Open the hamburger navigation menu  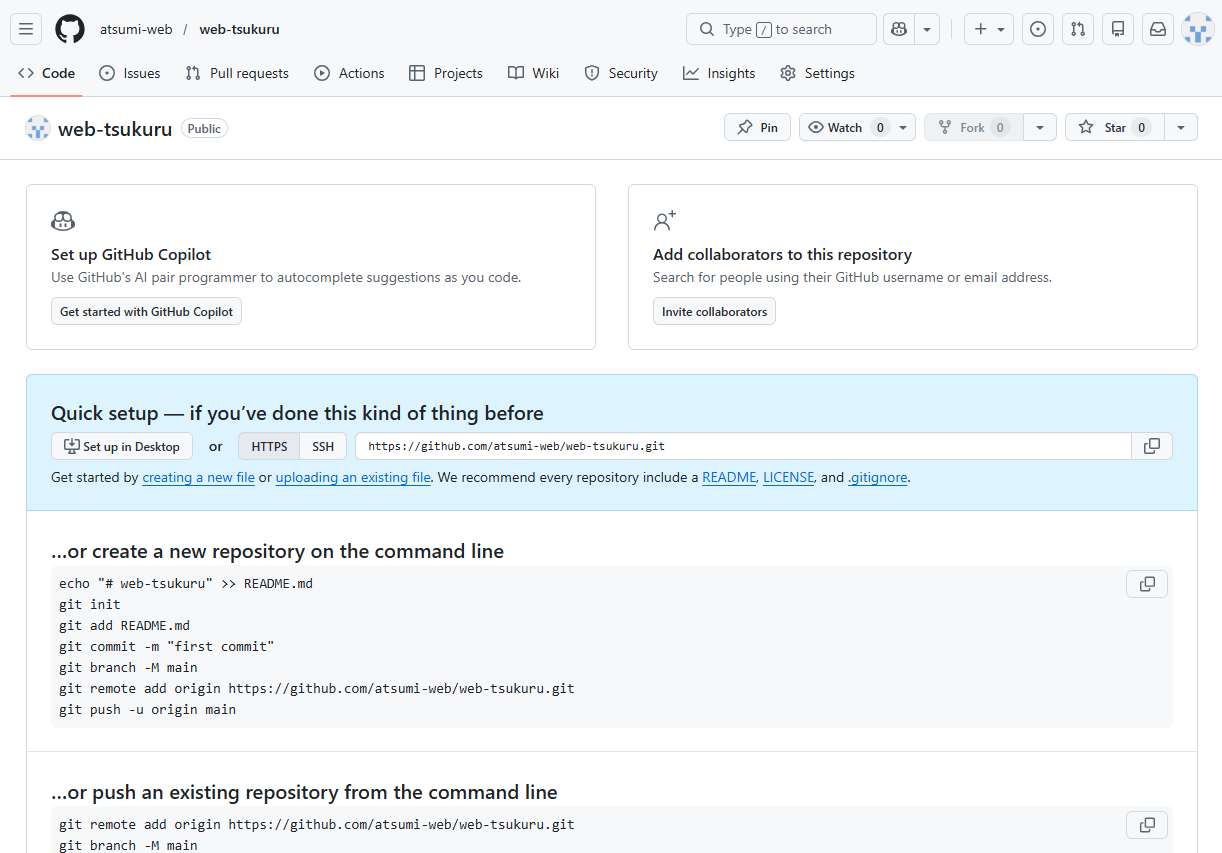point(26,29)
